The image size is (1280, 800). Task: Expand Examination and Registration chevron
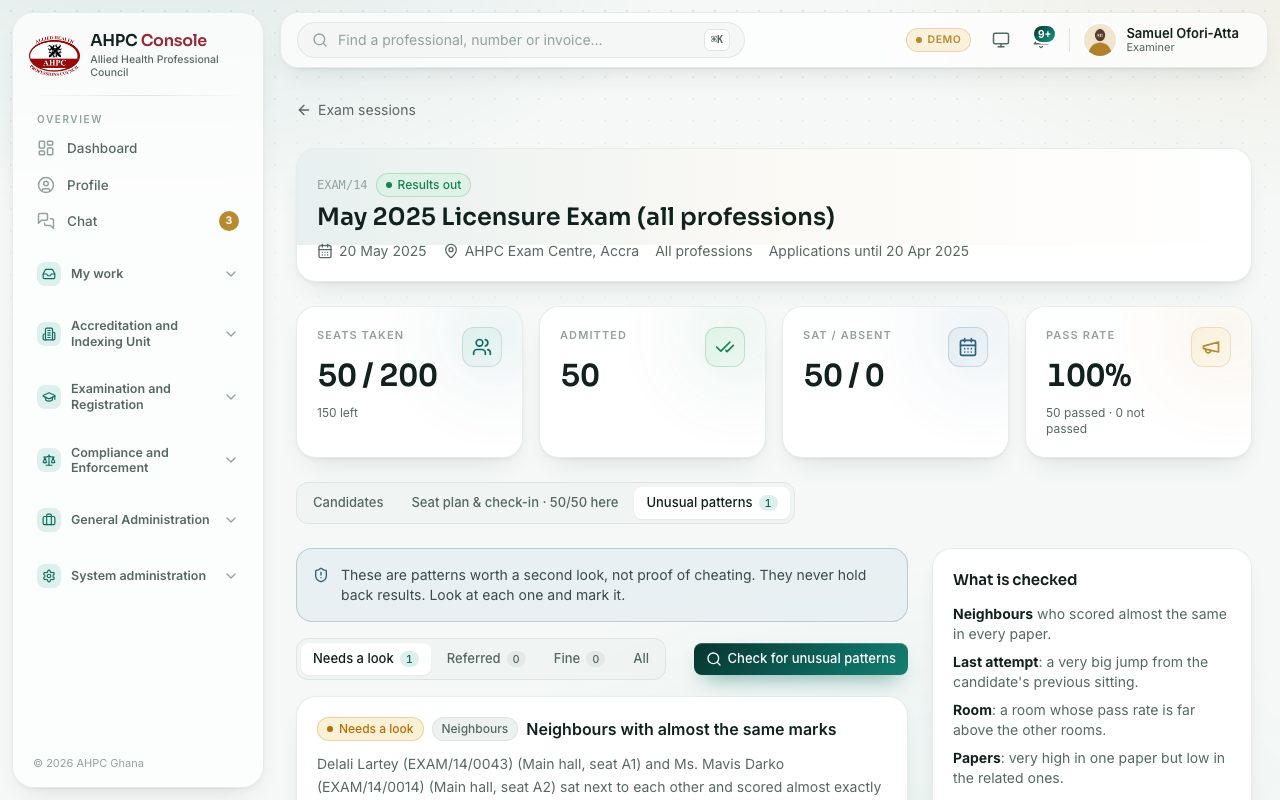231,397
